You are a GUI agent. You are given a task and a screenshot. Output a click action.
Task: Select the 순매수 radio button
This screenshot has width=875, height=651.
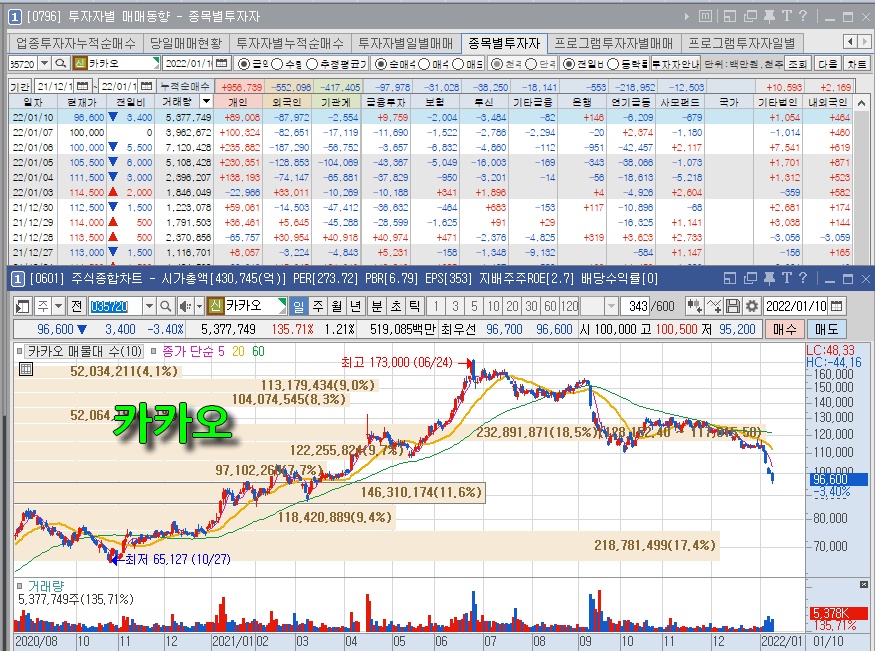coord(381,64)
